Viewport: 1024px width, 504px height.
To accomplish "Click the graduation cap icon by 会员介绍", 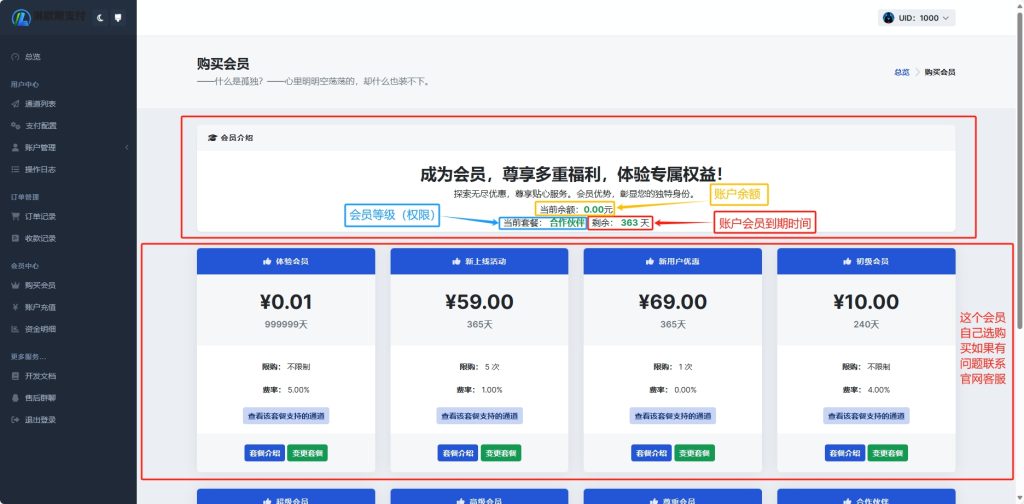I will pyautogui.click(x=212, y=138).
